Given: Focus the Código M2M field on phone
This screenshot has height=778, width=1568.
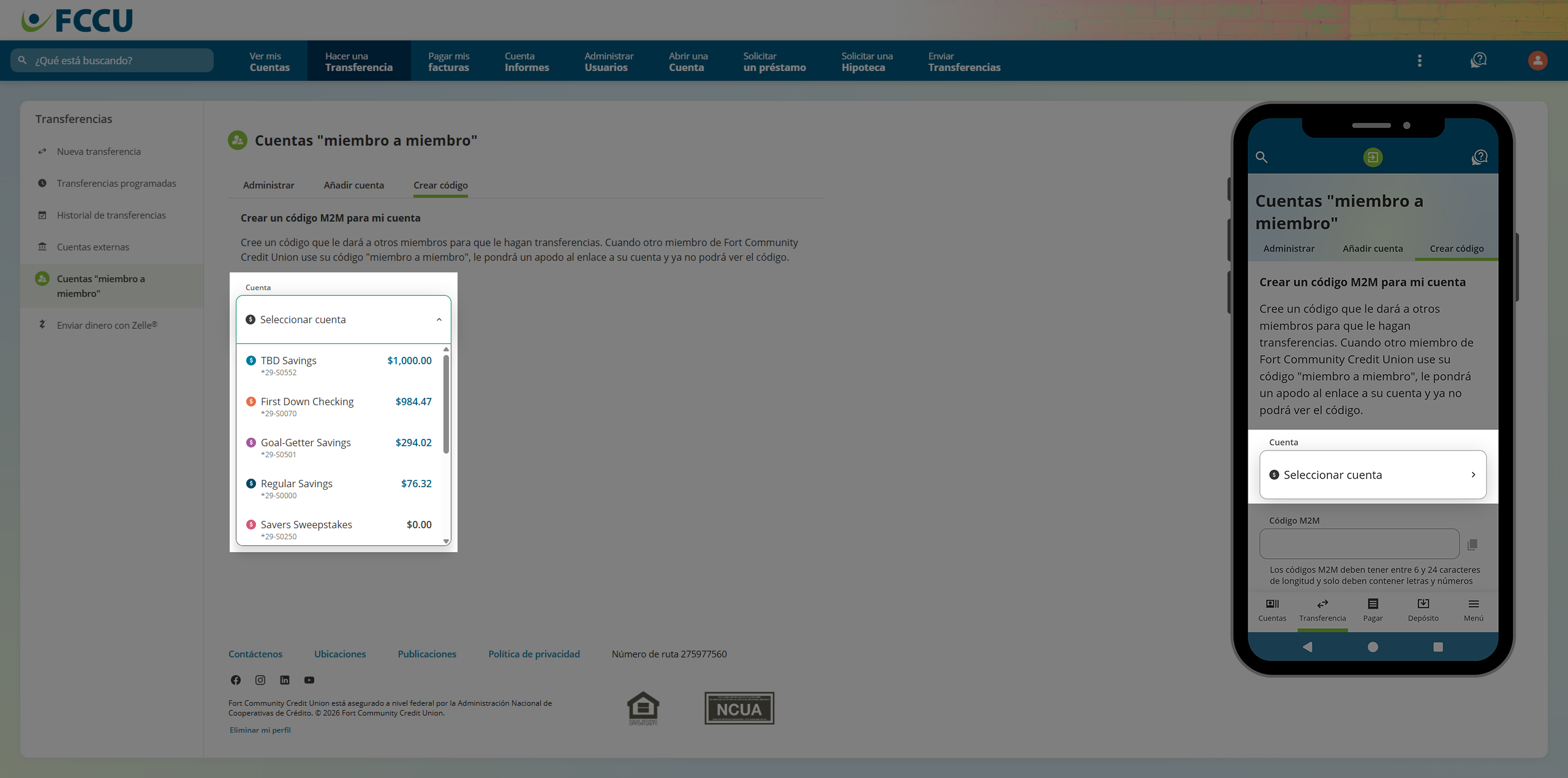Looking at the screenshot, I should (x=1359, y=544).
